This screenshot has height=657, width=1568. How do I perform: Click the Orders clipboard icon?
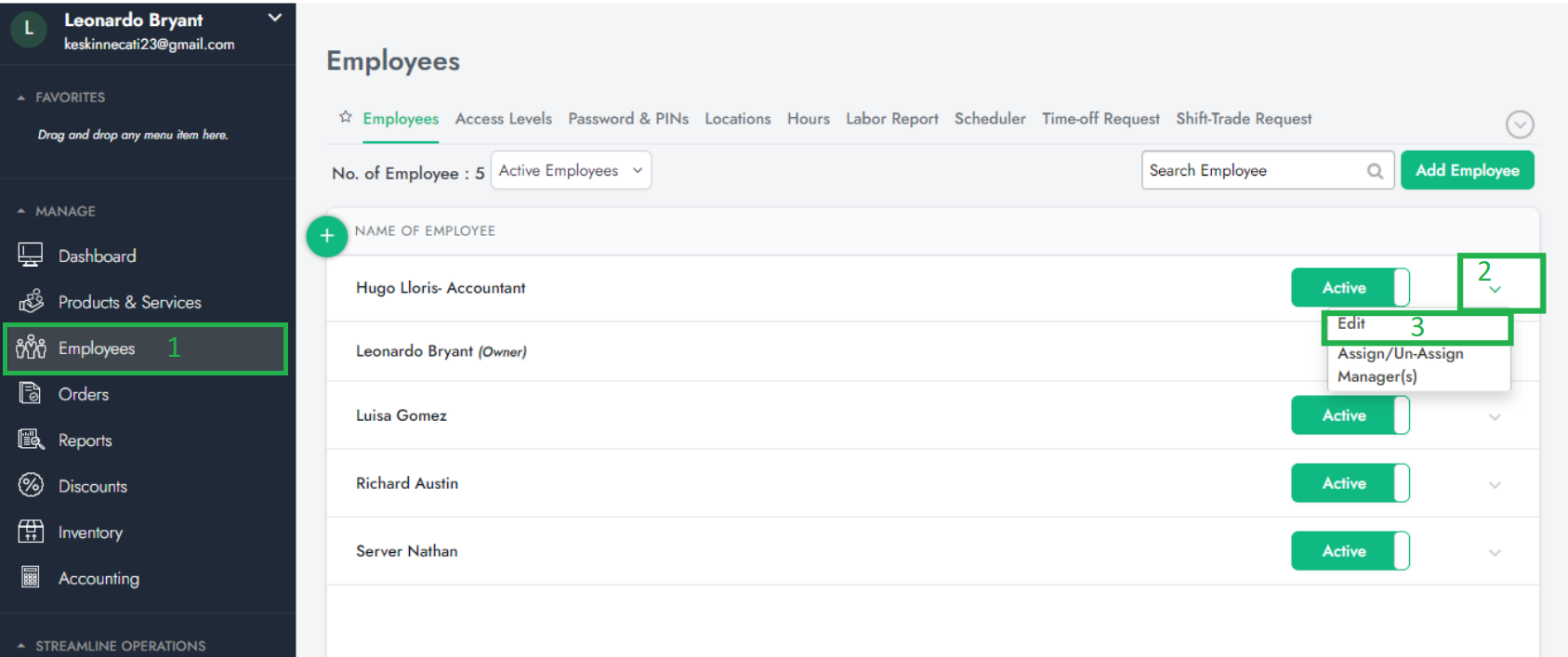(31, 393)
